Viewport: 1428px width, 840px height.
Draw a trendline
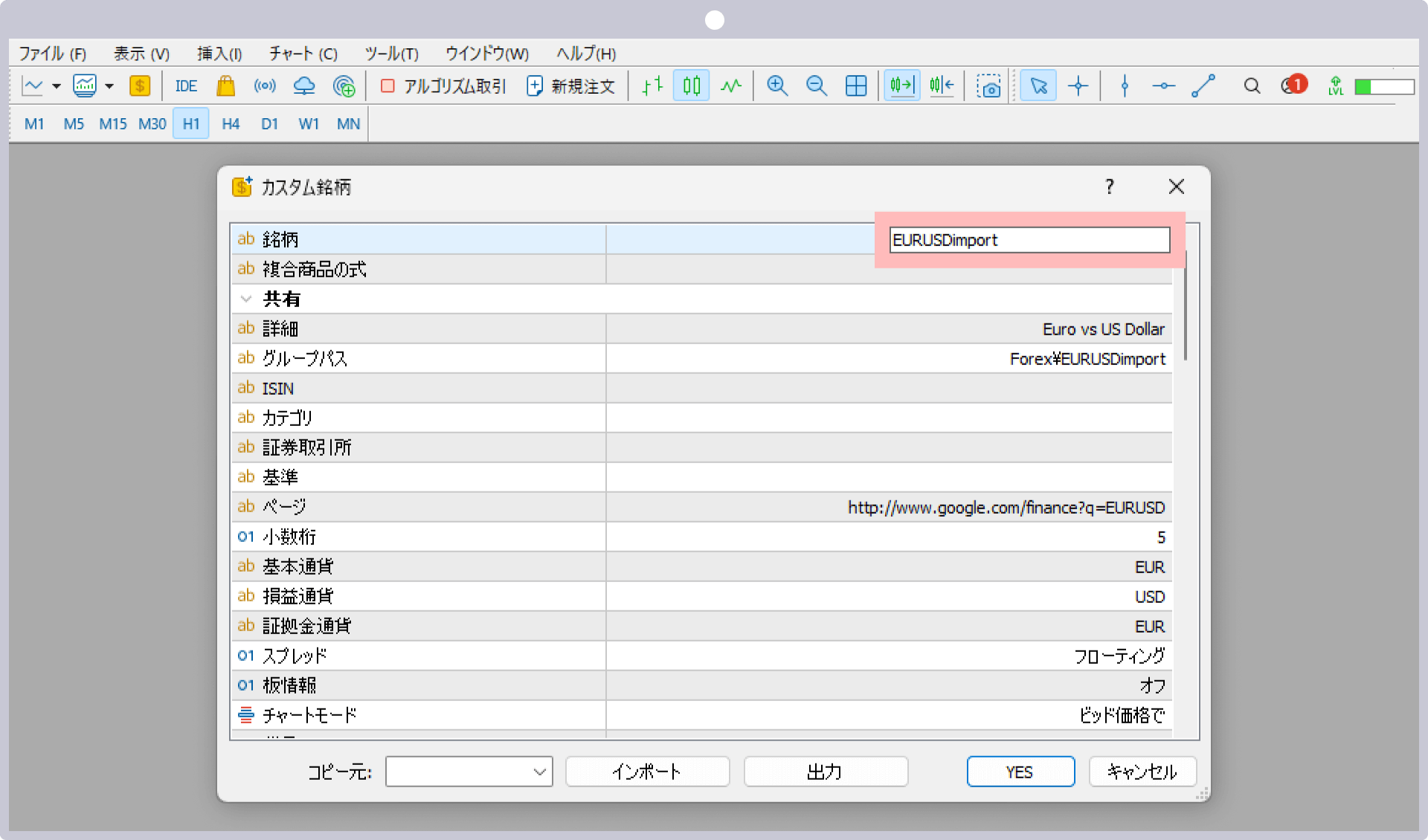[x=1203, y=86]
